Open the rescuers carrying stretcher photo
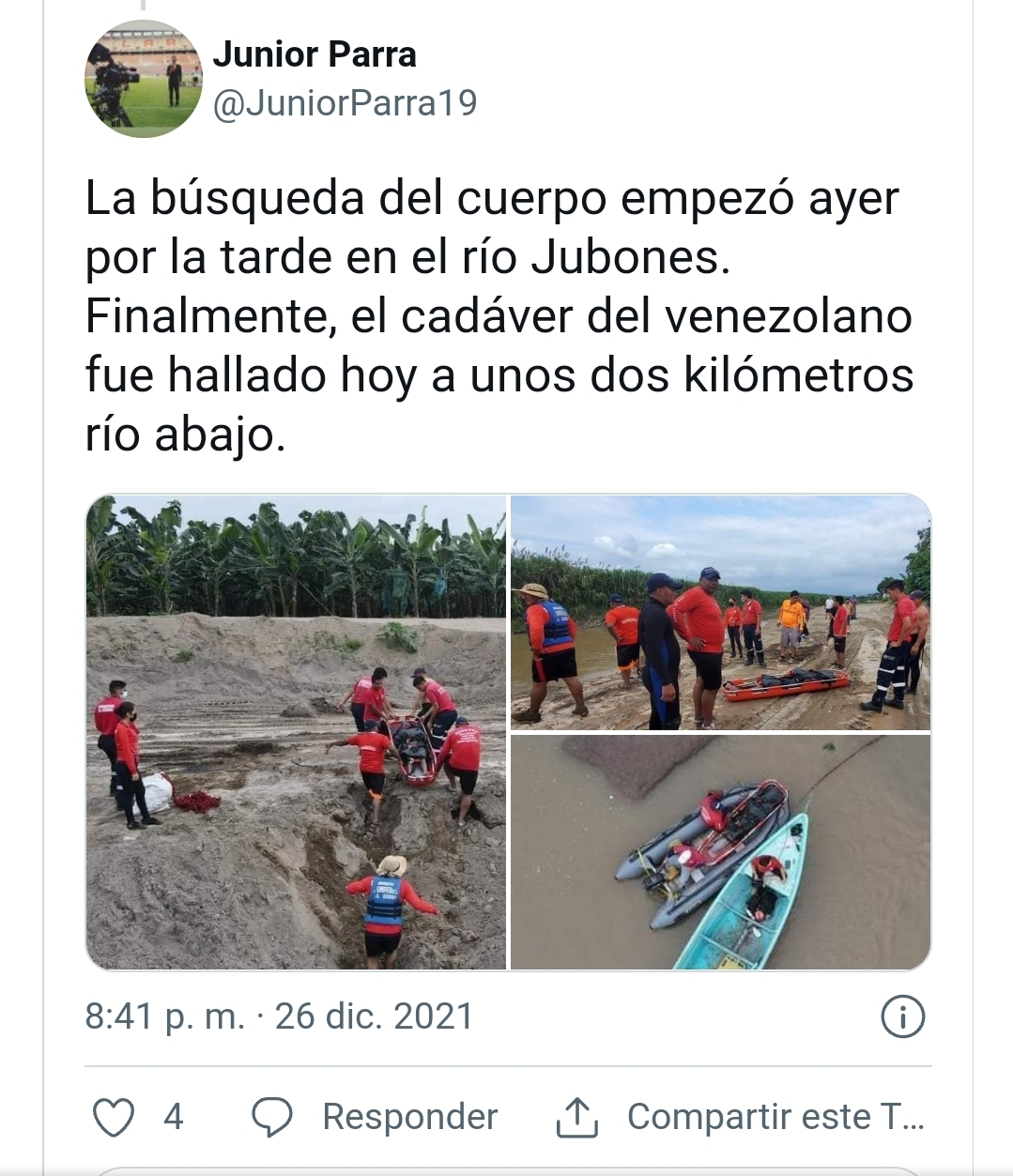This screenshot has height=1176, width=1013. (296, 732)
